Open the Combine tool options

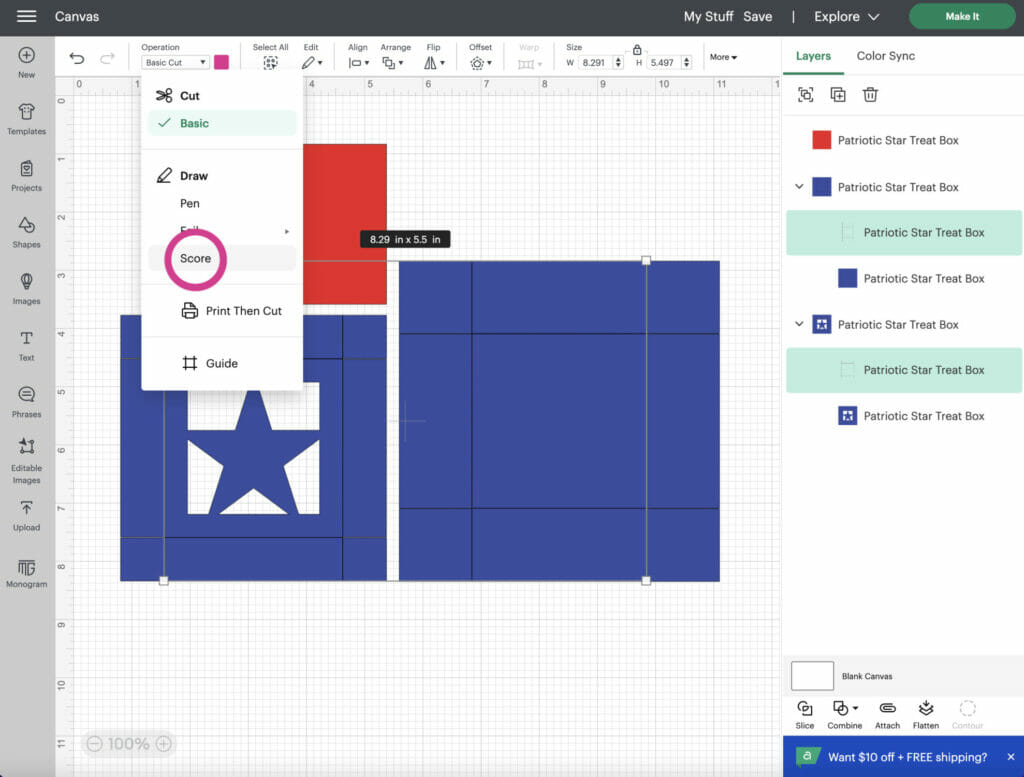(844, 713)
